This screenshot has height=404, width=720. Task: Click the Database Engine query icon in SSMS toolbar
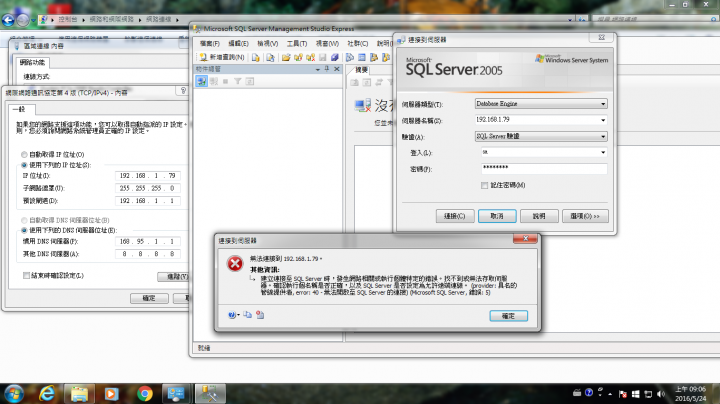256,57
